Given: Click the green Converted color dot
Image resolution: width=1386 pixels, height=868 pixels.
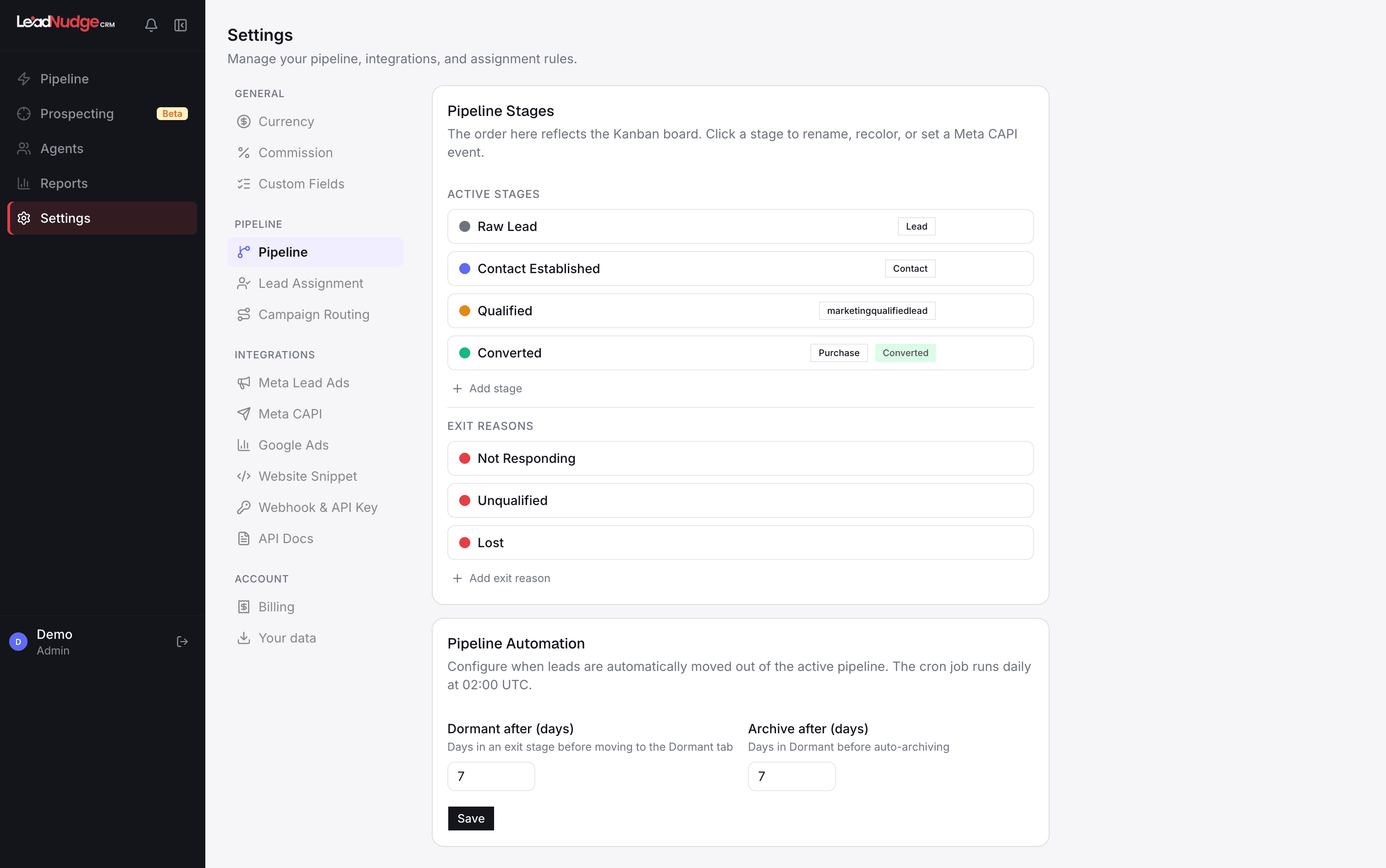Looking at the screenshot, I should 464,353.
